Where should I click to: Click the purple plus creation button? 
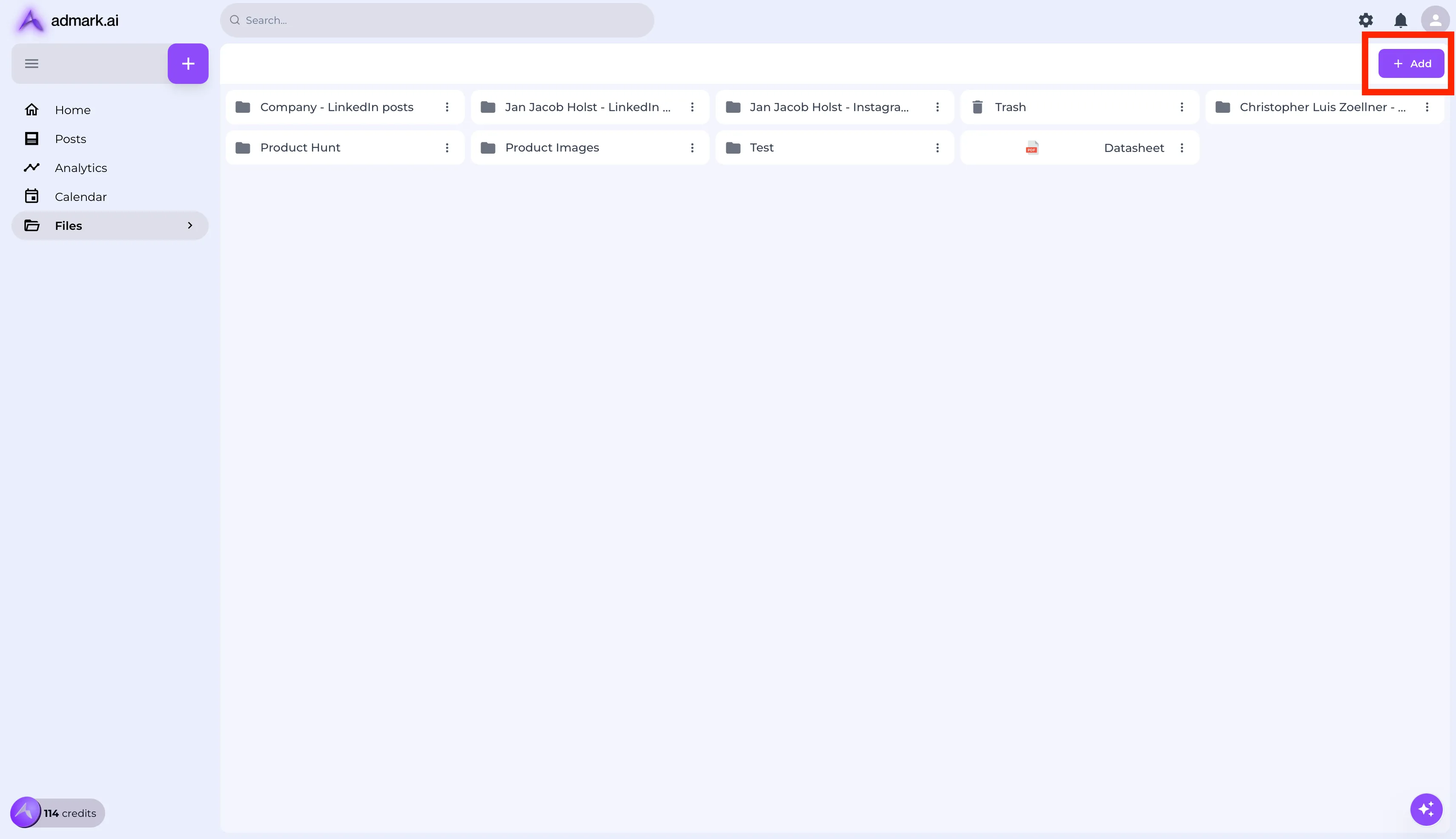[187, 63]
